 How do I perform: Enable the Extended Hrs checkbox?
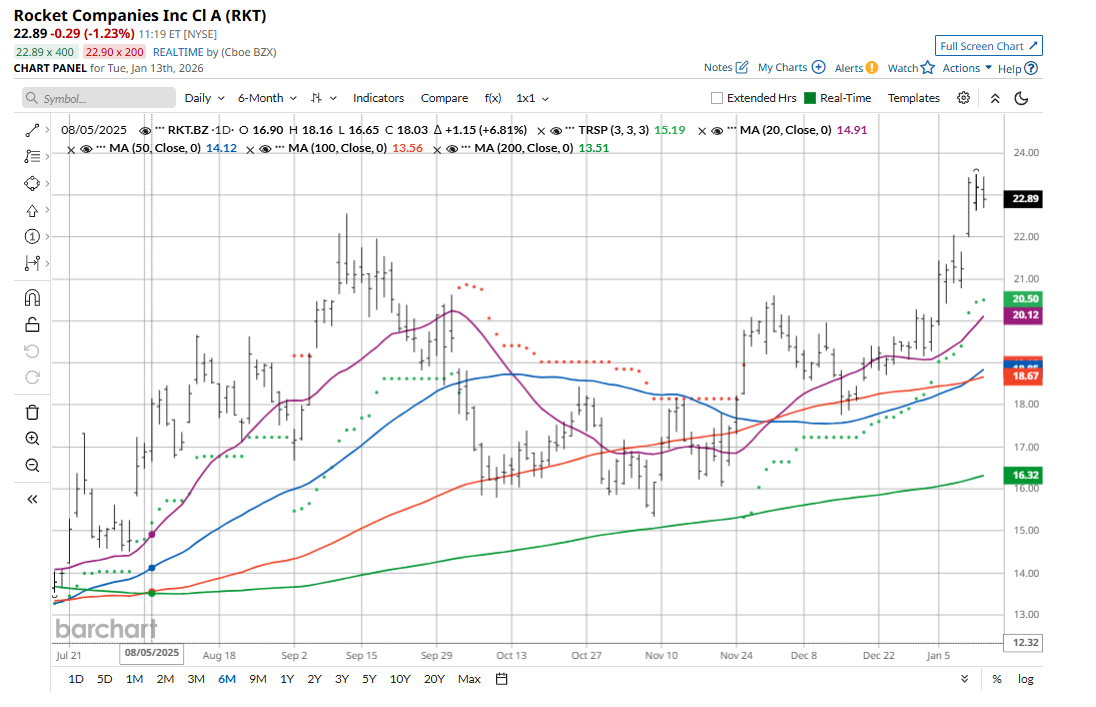(717, 98)
